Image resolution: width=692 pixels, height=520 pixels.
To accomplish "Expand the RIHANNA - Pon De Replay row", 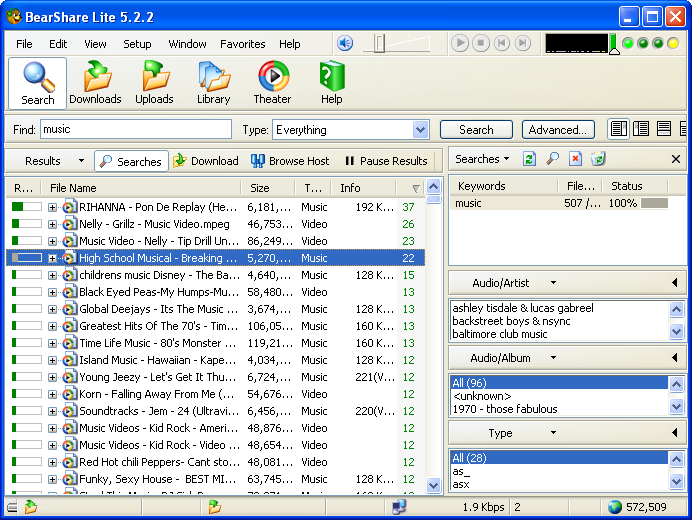I will pyautogui.click(x=52, y=207).
